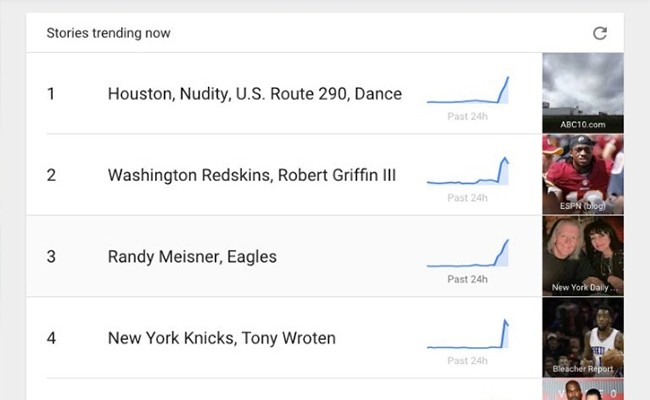
Task: Click rank number 2 in the list
Action: point(51,175)
